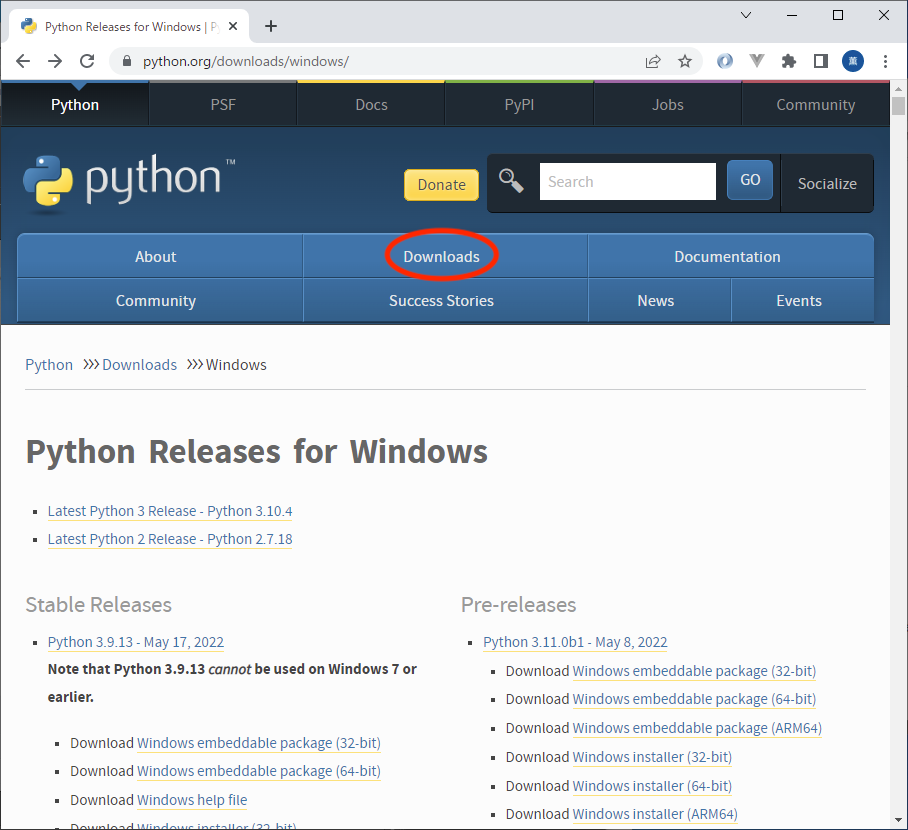Image resolution: width=908 pixels, height=830 pixels.
Task: Download stable Windows embeddable package (64-bit)
Action: tap(259, 771)
